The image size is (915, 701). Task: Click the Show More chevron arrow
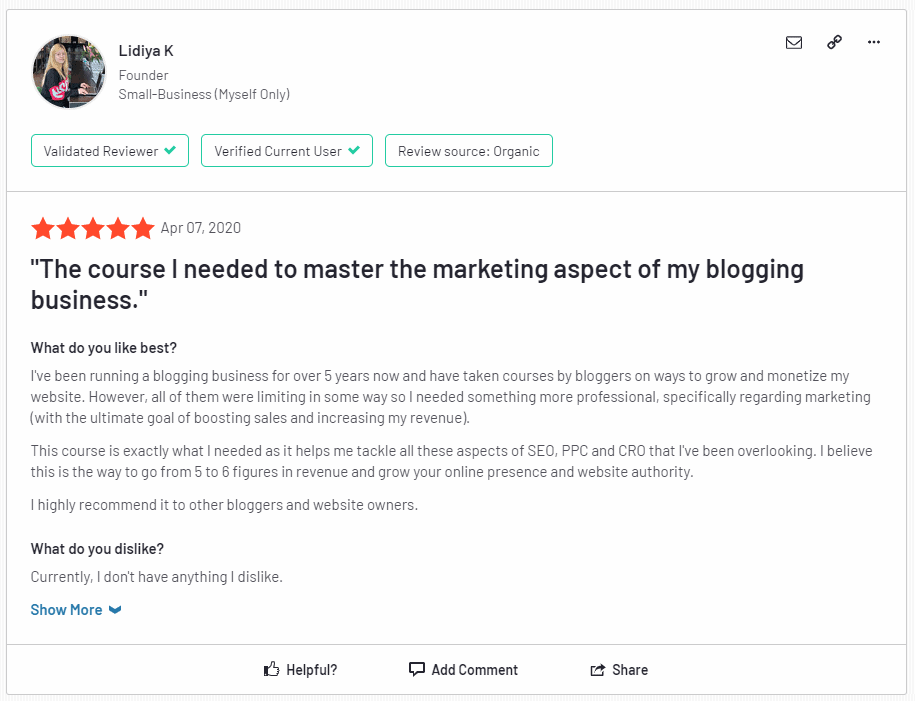(x=115, y=610)
